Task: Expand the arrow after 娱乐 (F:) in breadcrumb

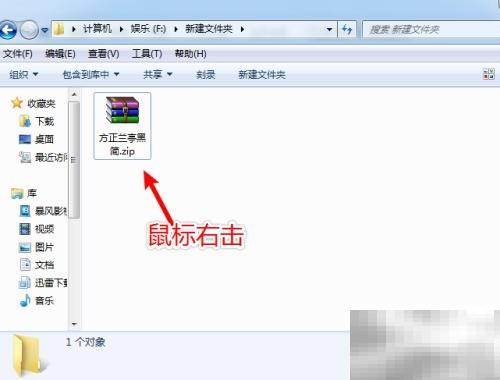Action: (x=176, y=30)
